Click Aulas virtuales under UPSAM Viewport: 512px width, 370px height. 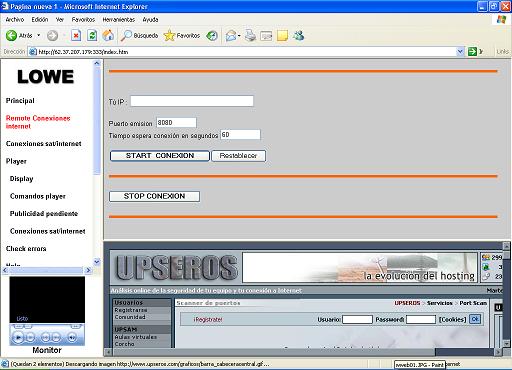(x=135, y=337)
